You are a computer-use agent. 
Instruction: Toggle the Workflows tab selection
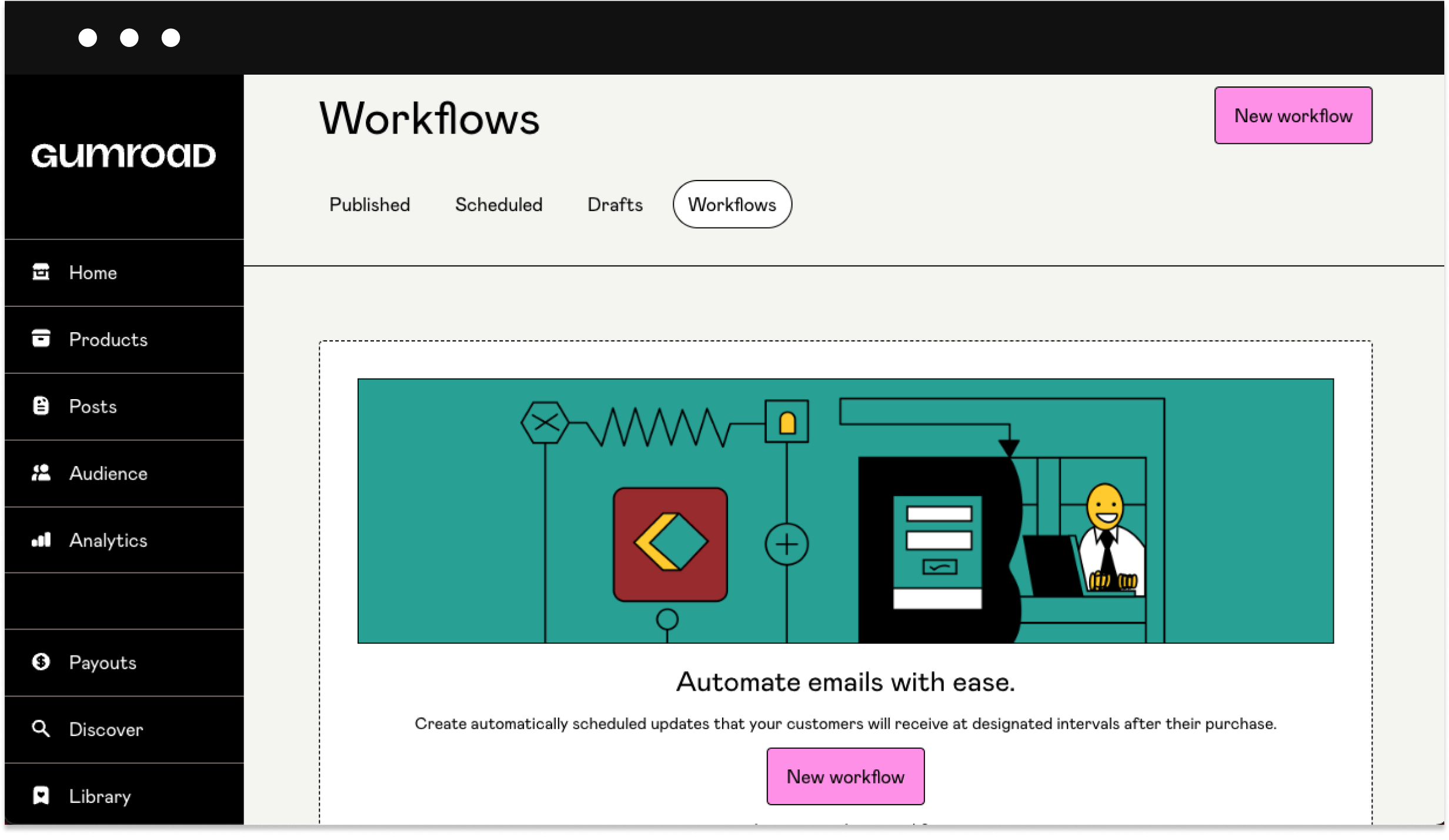pyautogui.click(x=732, y=204)
